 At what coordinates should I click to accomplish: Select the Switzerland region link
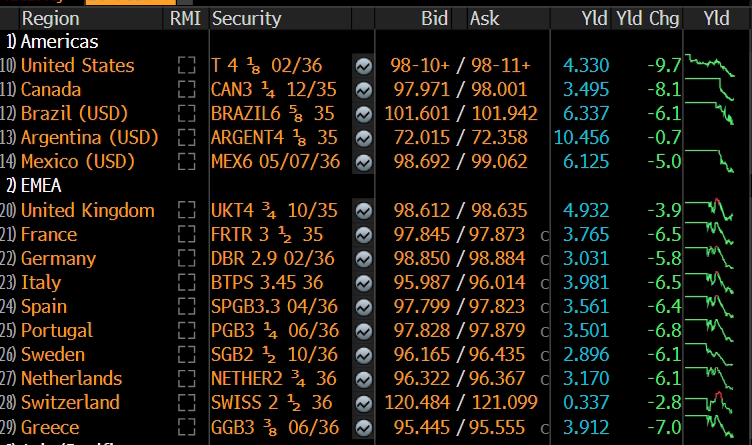[x=70, y=402]
